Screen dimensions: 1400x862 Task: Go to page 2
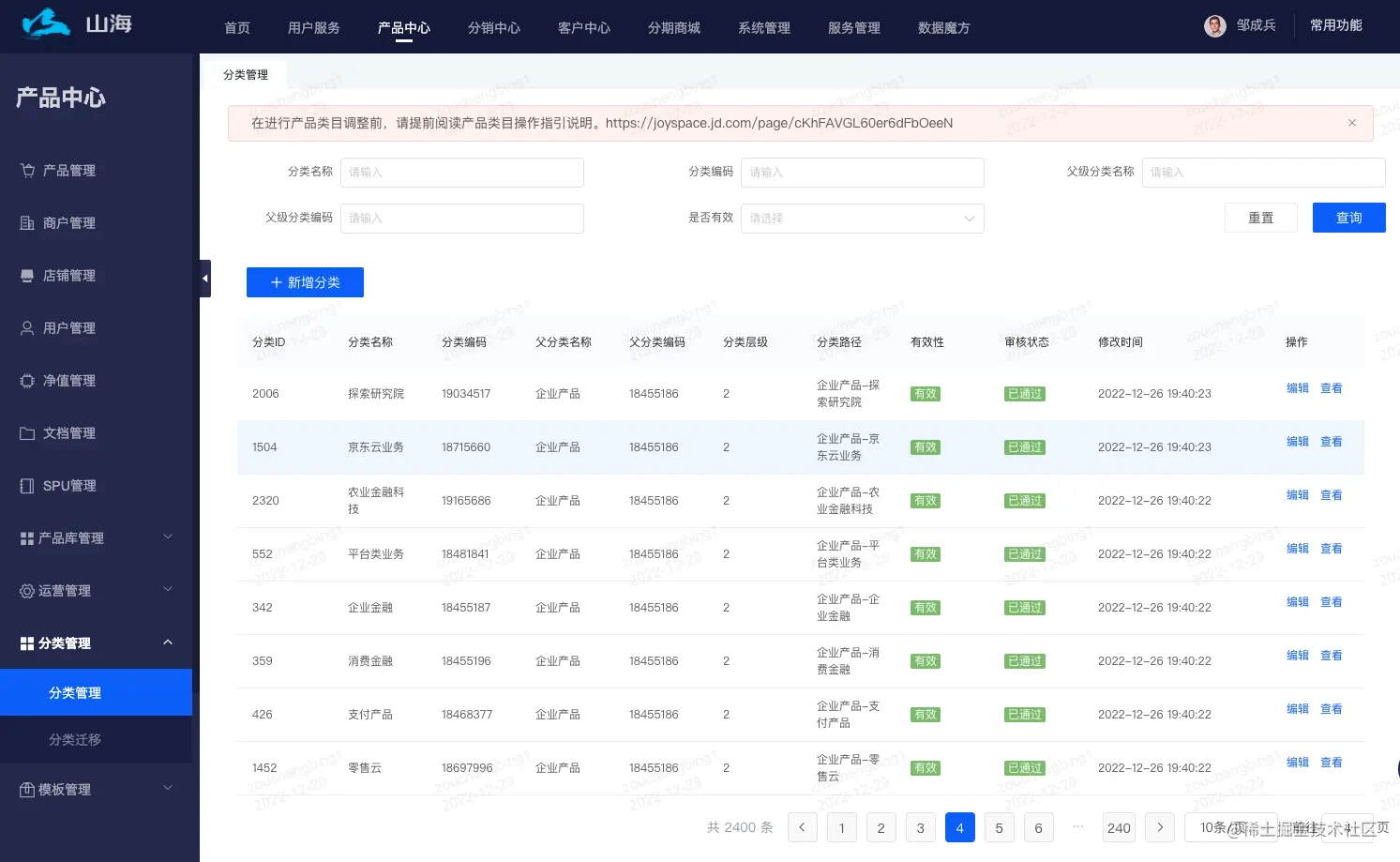pos(881,827)
